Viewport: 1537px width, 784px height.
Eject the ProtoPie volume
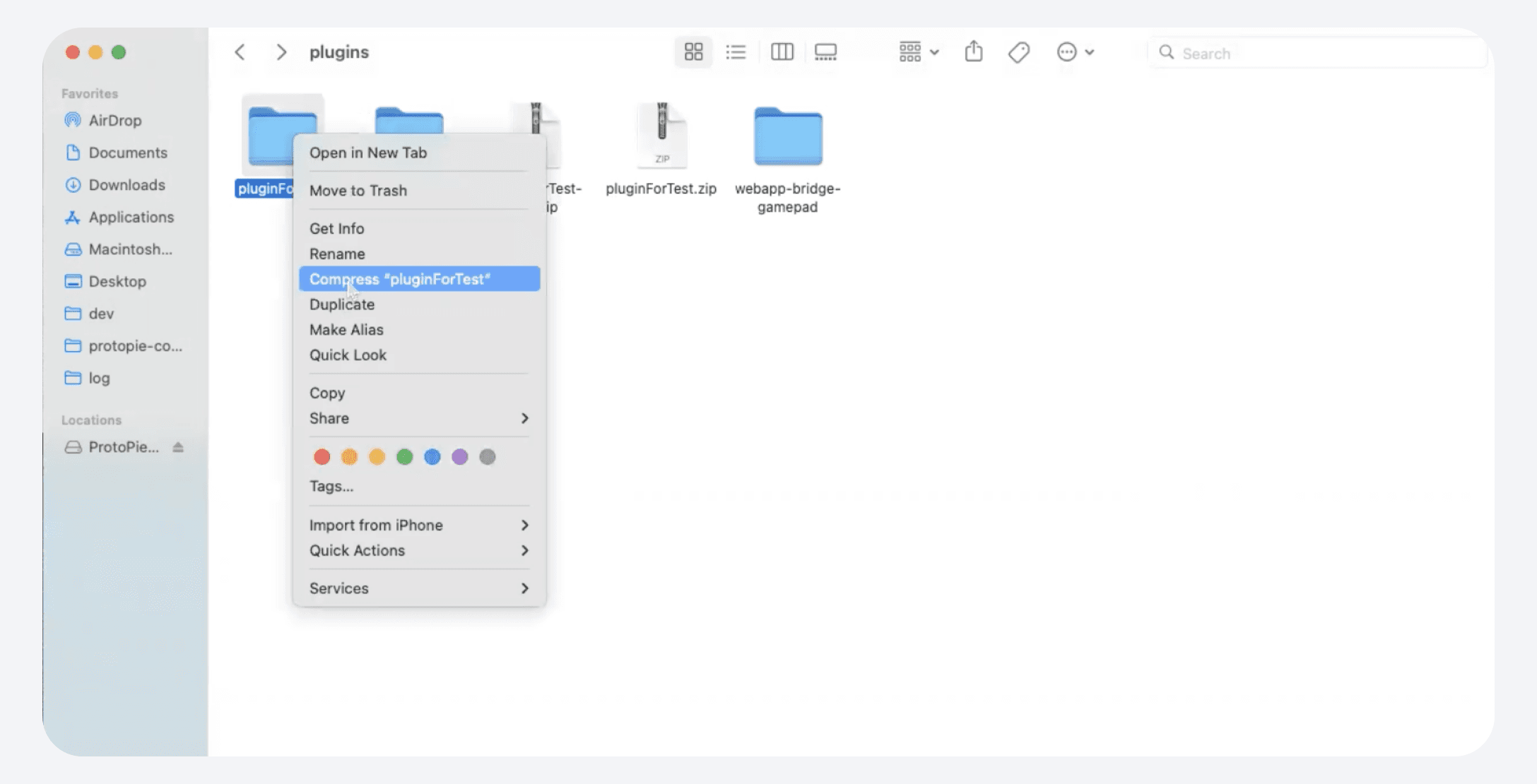coord(178,447)
